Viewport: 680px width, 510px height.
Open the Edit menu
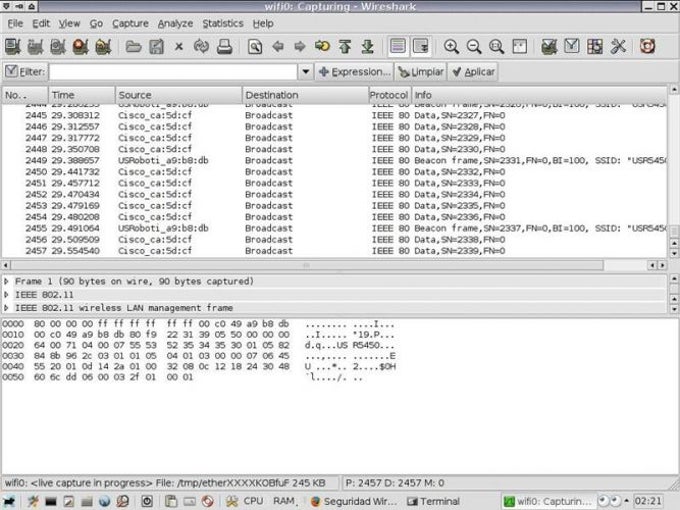click(x=41, y=23)
